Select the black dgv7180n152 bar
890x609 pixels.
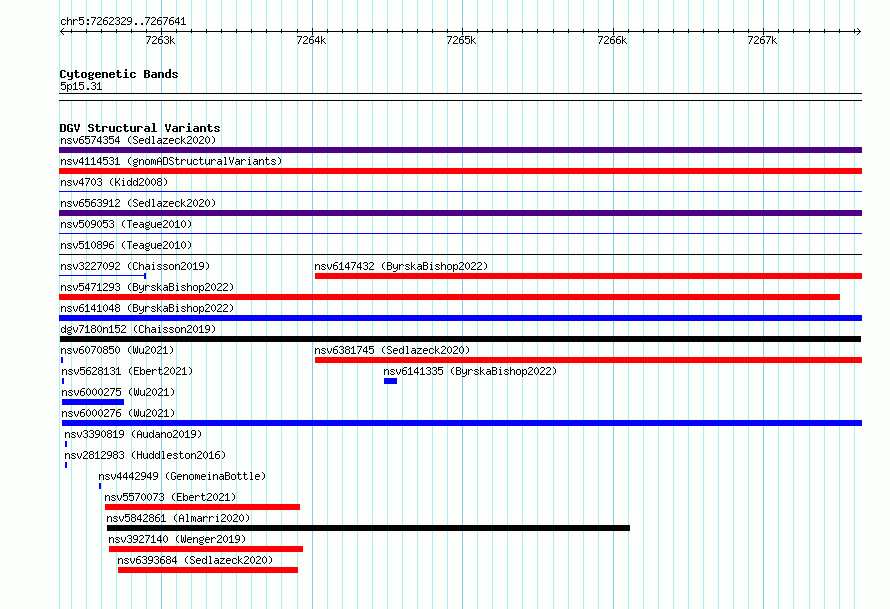[460, 339]
